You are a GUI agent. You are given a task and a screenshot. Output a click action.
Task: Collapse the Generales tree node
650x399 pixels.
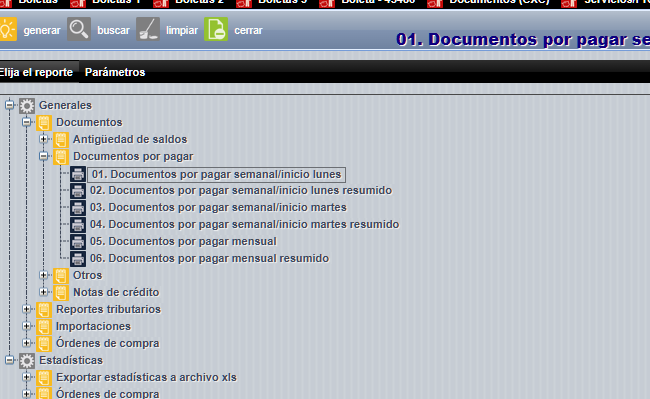point(10,105)
